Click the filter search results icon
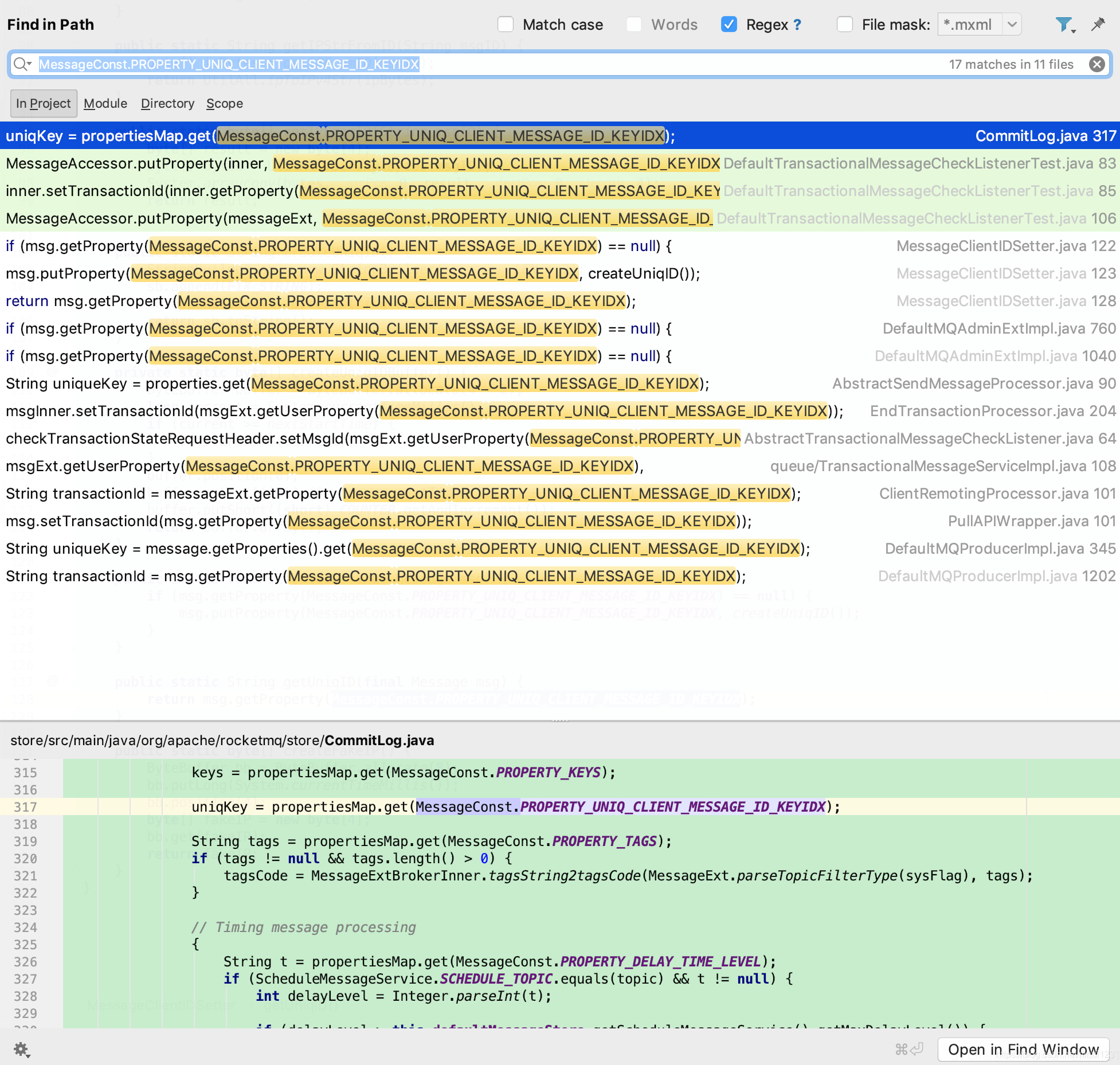Screen dimensions: 1120x1065 (1064, 25)
